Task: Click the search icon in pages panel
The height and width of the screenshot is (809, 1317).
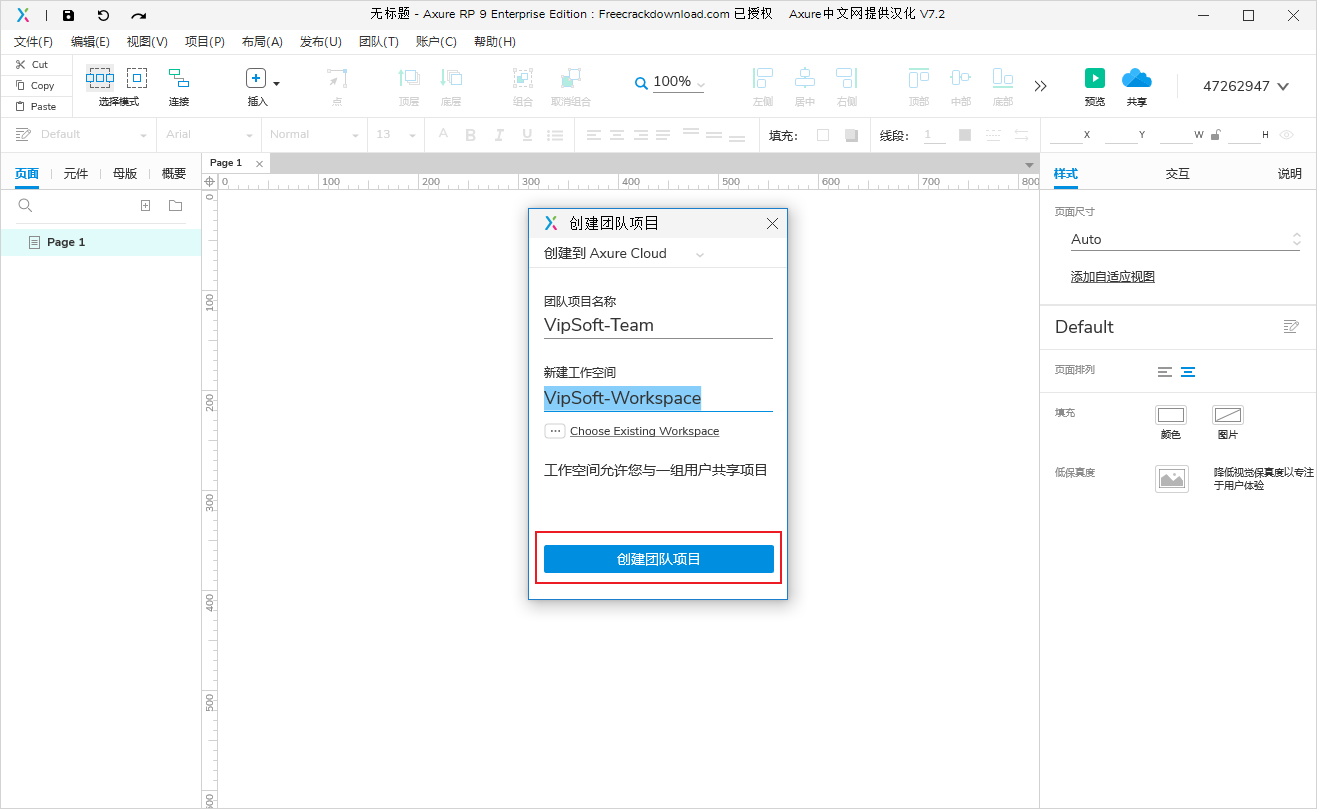Action: 26,205
